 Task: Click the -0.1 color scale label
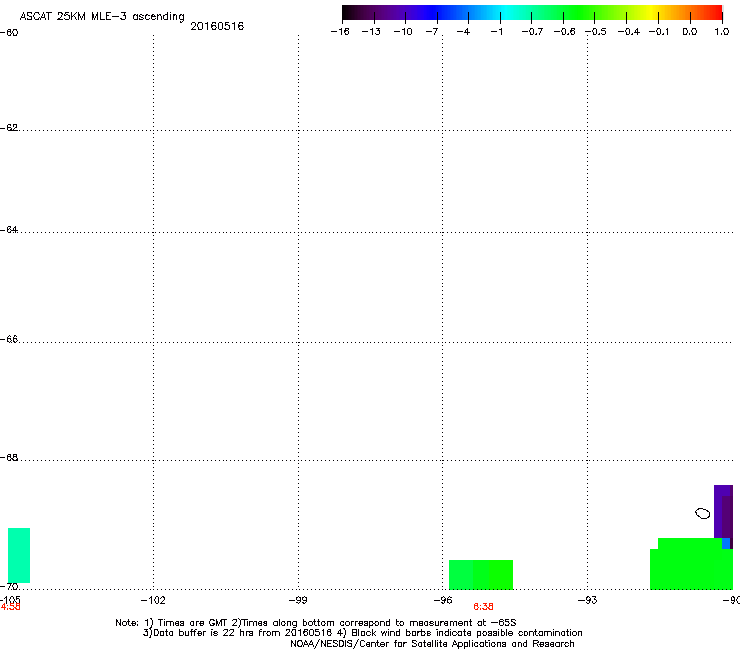(659, 32)
